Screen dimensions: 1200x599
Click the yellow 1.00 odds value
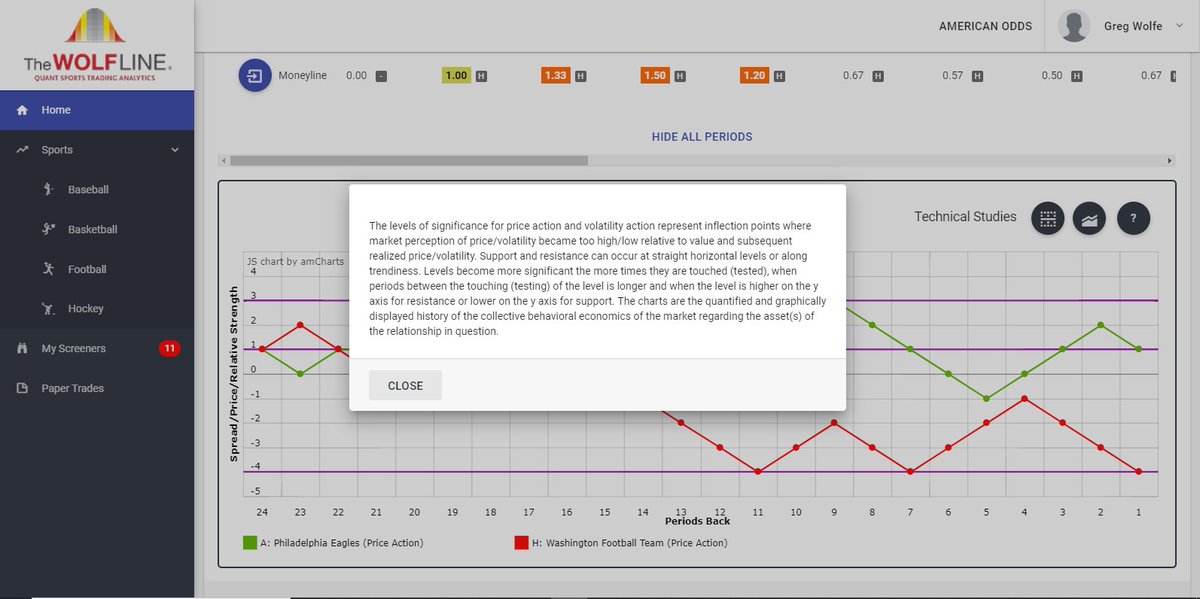tap(456, 75)
